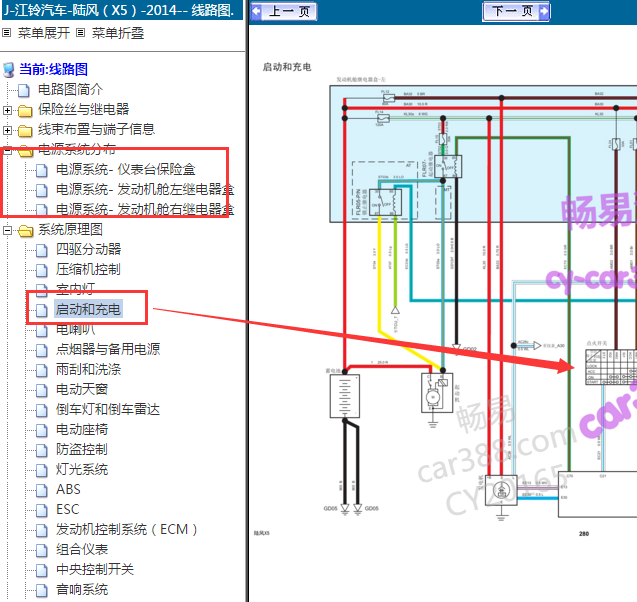
Task: Click the page icon of 四驱分动器
Action: click(x=41, y=251)
